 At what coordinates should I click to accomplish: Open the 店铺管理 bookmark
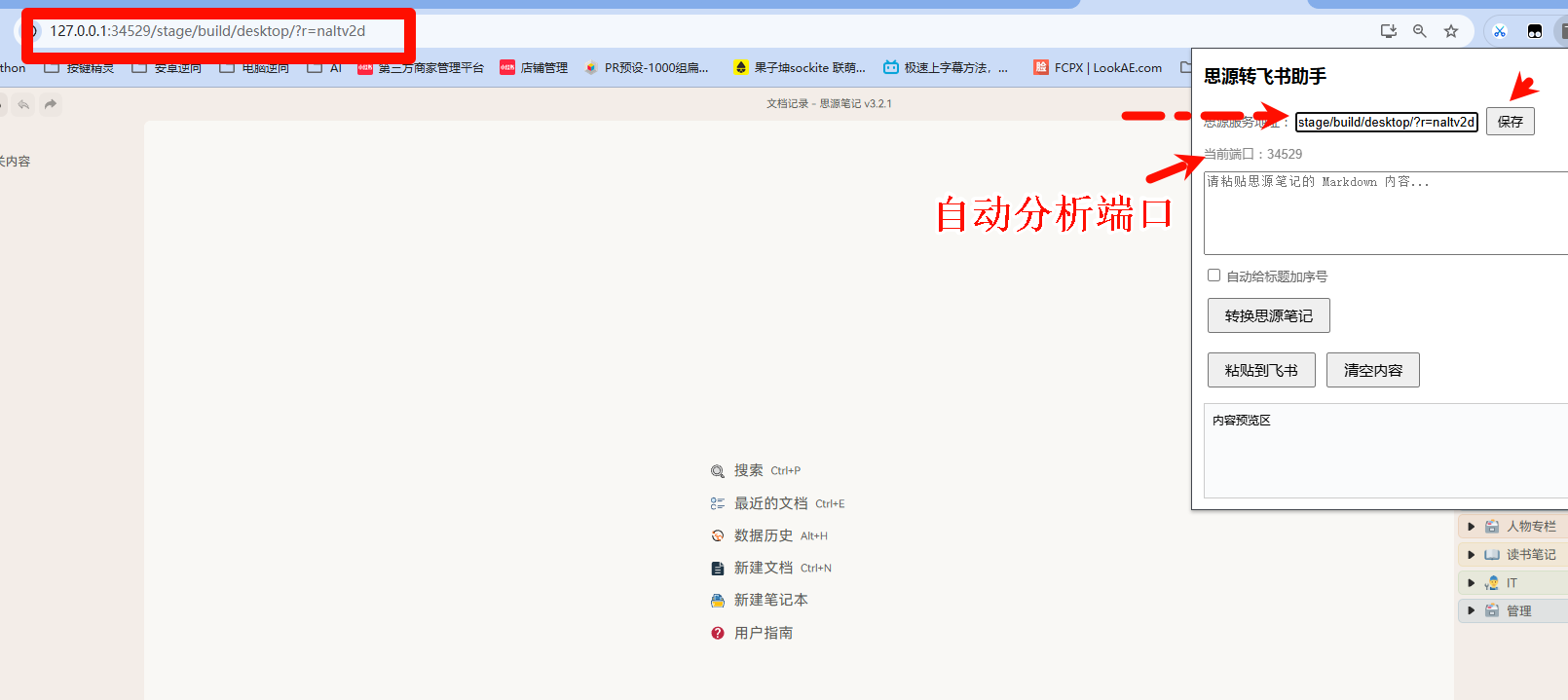534,68
